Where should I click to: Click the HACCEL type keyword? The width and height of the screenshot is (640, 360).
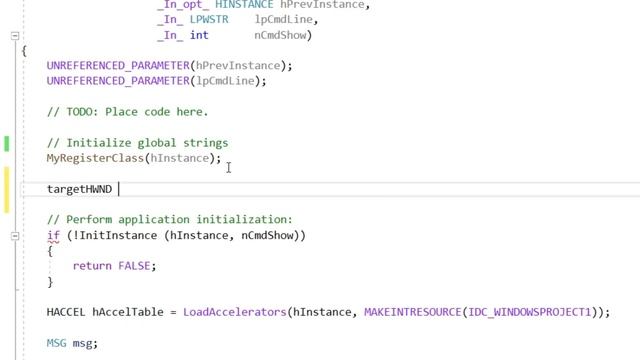66,312
